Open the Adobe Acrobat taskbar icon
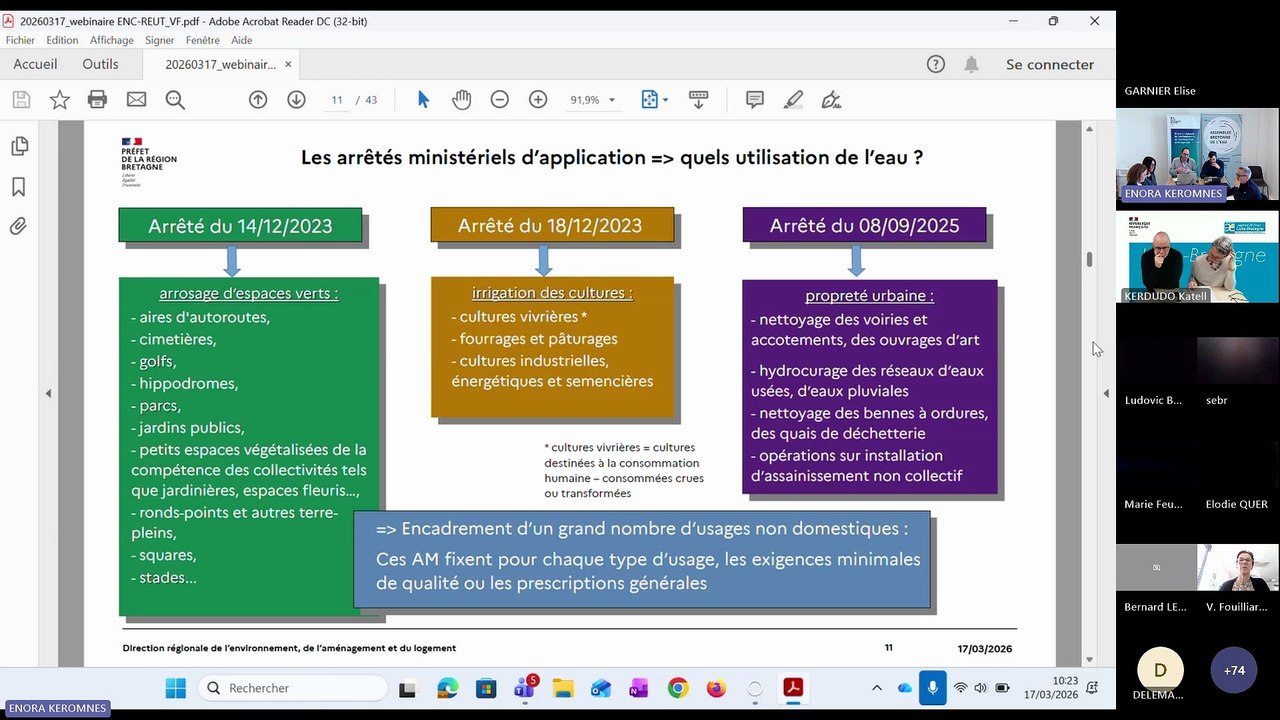 click(x=793, y=688)
